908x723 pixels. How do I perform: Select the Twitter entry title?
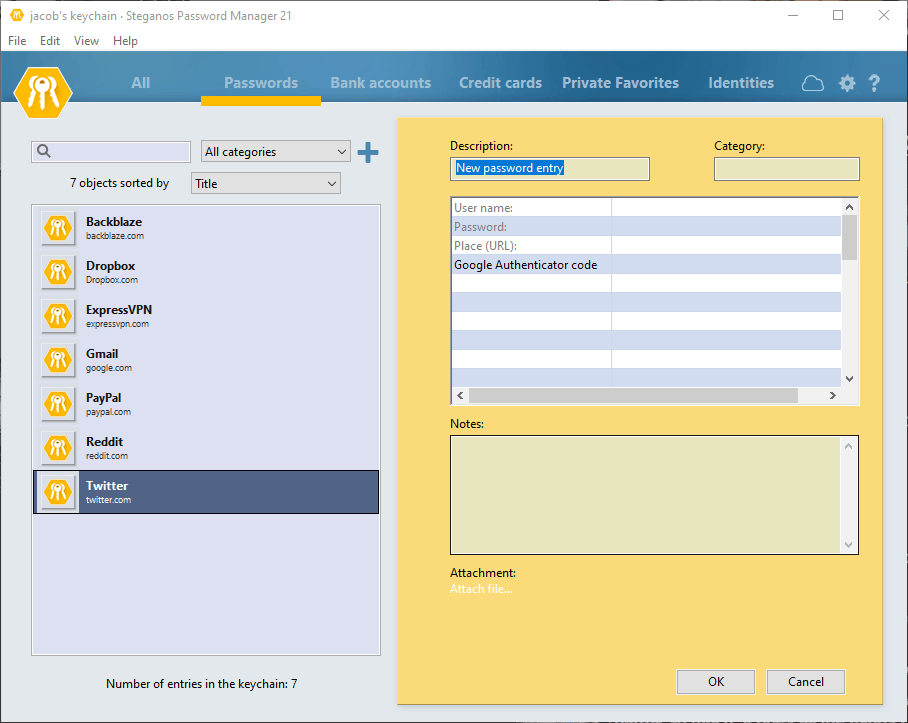click(x=107, y=486)
